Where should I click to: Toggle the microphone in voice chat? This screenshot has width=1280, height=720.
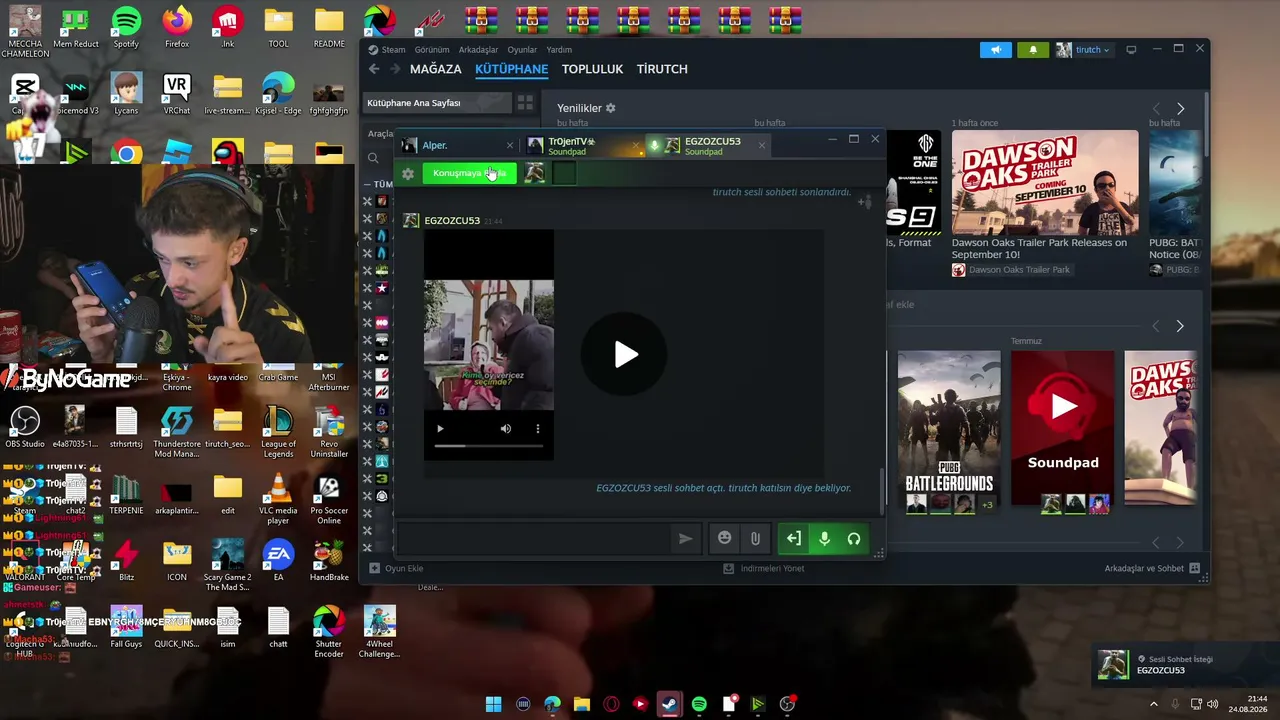[x=824, y=539]
